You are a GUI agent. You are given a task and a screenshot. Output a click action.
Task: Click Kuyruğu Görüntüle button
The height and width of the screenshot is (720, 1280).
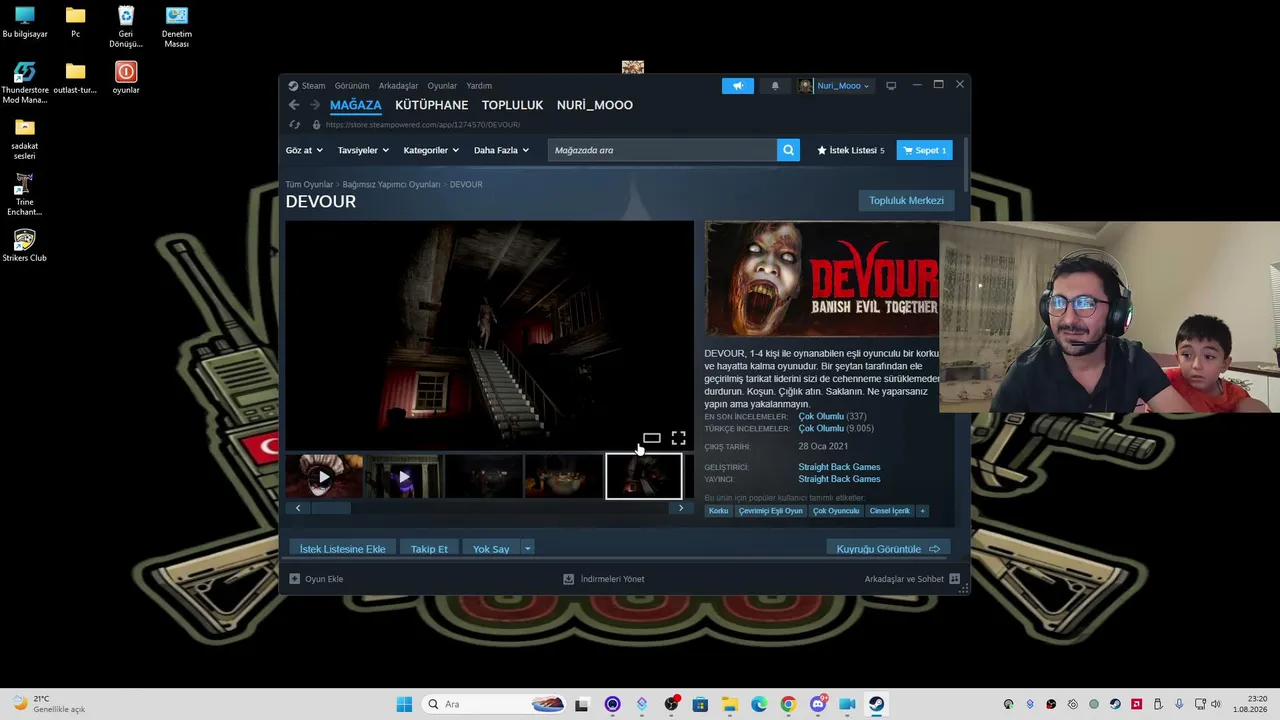click(889, 549)
